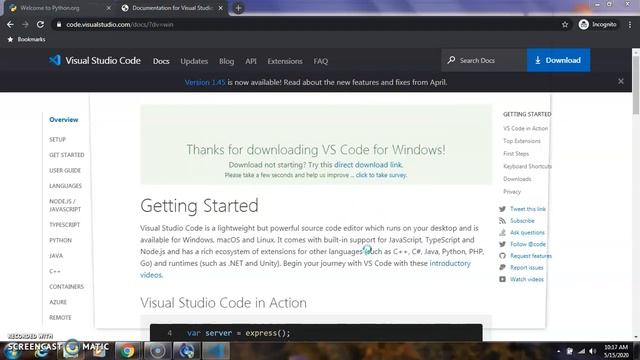The height and width of the screenshot is (360, 640).
Task: Expand AZURE in the left sidebar
Action: (58, 302)
